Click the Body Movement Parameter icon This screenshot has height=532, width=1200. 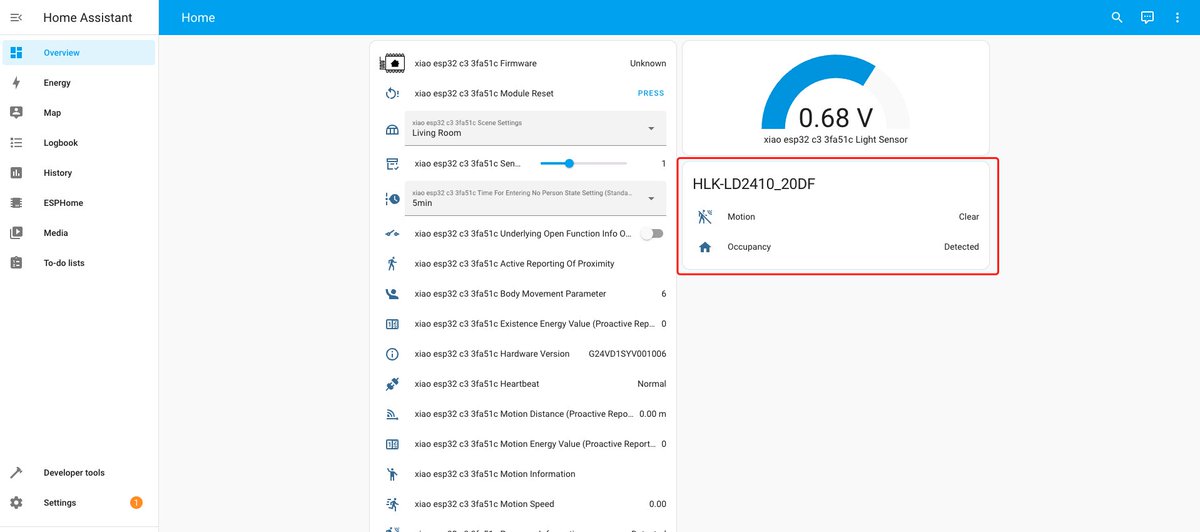(392, 294)
